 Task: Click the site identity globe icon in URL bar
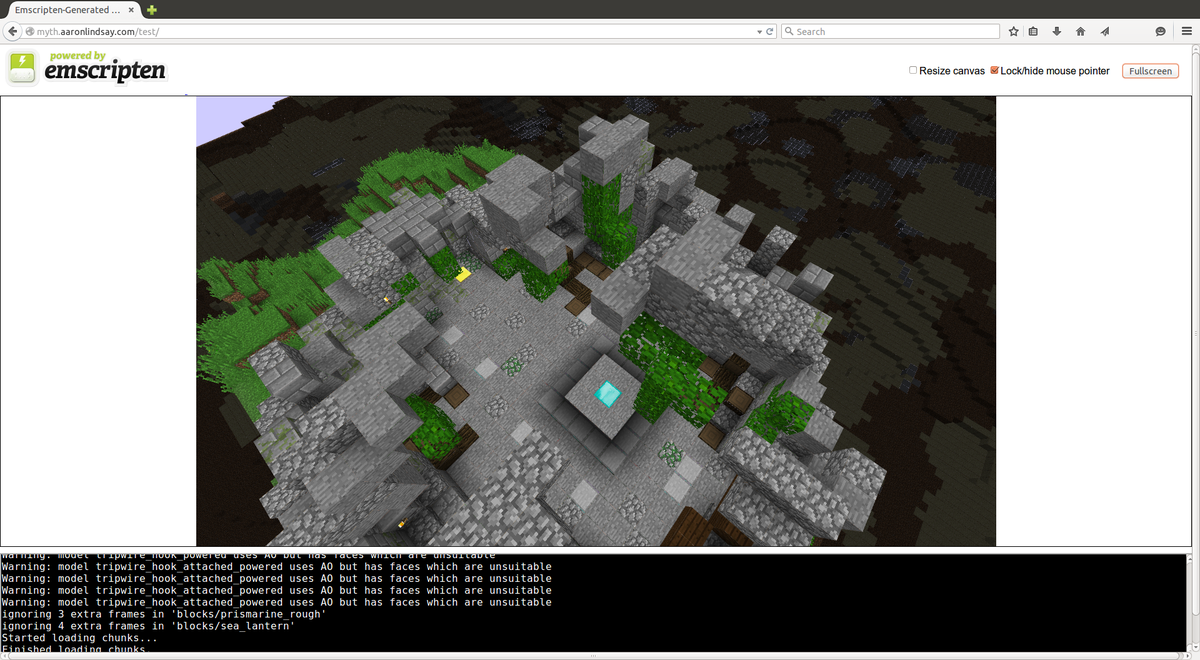tap(30, 32)
